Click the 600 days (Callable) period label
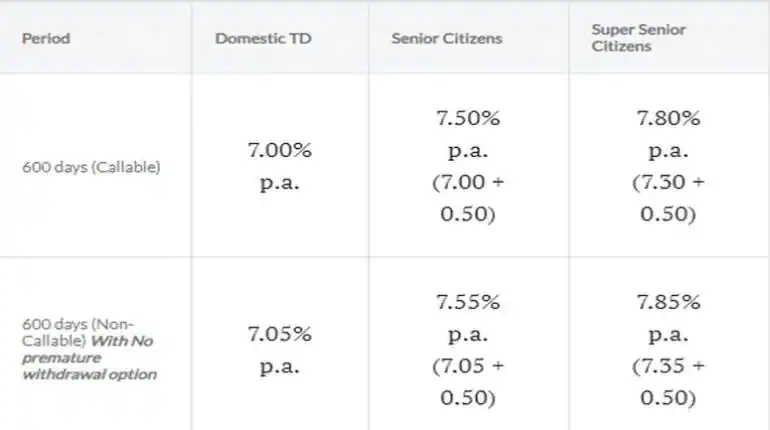This screenshot has width=770, height=430. coord(90,167)
